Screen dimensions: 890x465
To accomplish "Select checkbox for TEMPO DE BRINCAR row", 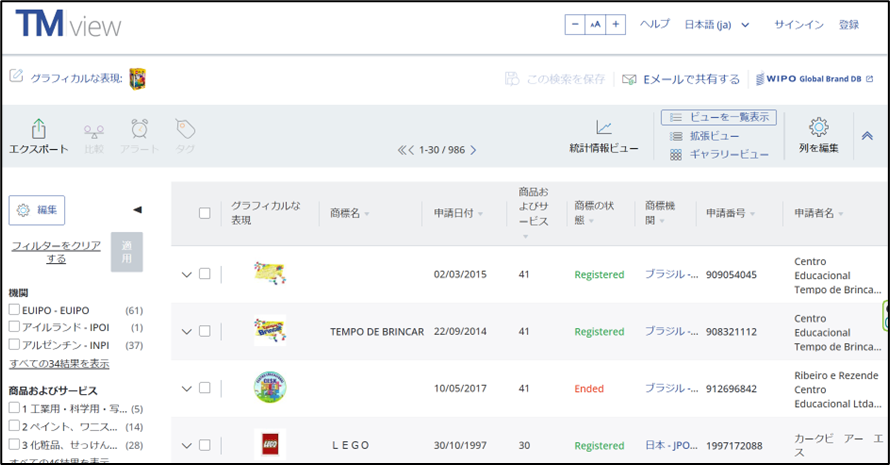I will coord(205,331).
